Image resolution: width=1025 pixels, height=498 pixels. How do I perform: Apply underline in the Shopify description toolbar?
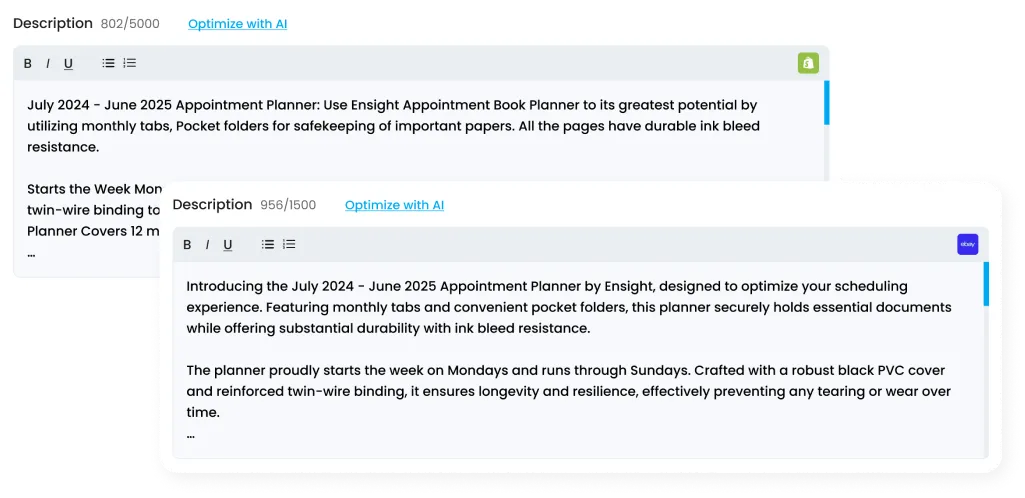[x=68, y=64]
